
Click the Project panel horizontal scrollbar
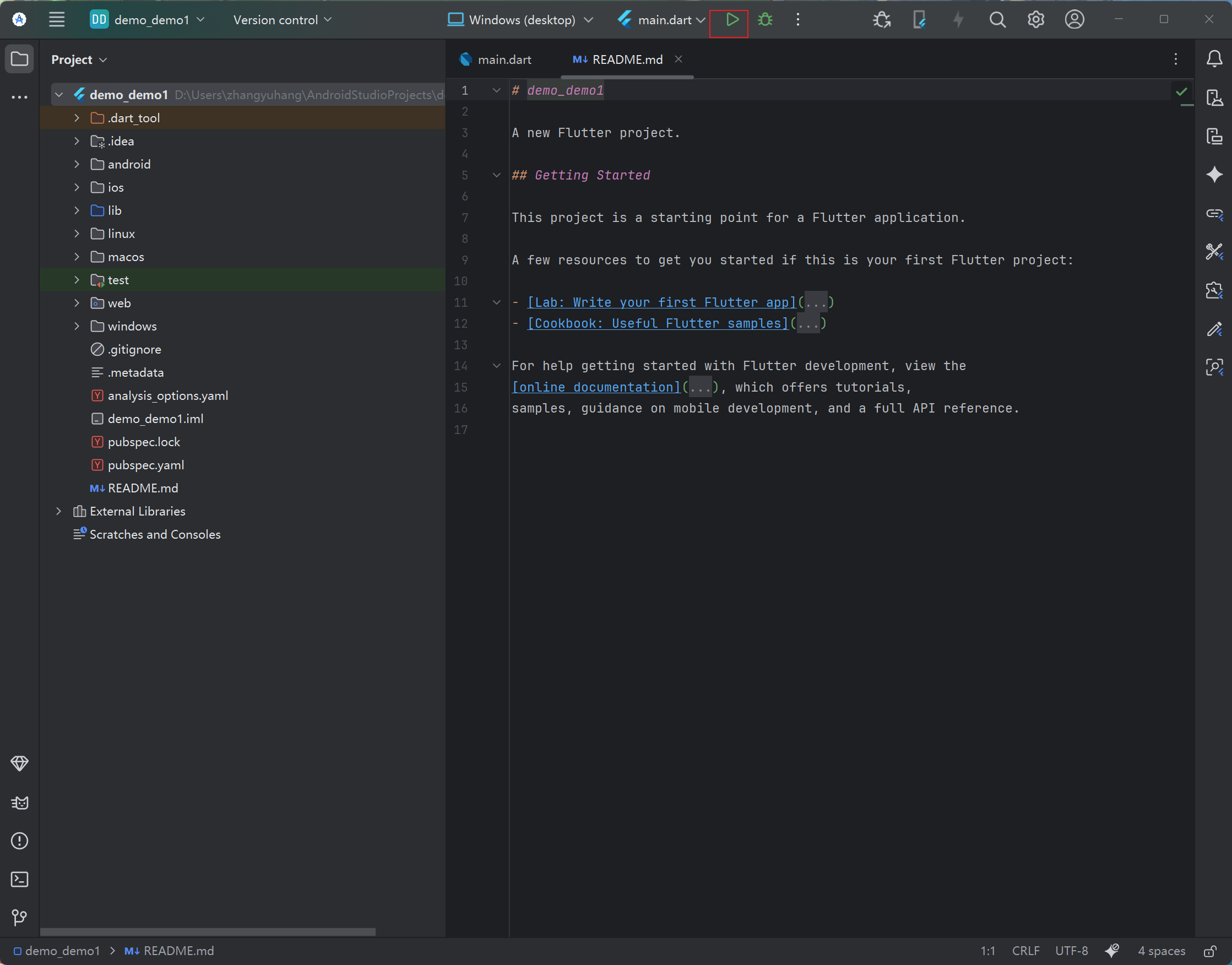pyautogui.click(x=207, y=931)
